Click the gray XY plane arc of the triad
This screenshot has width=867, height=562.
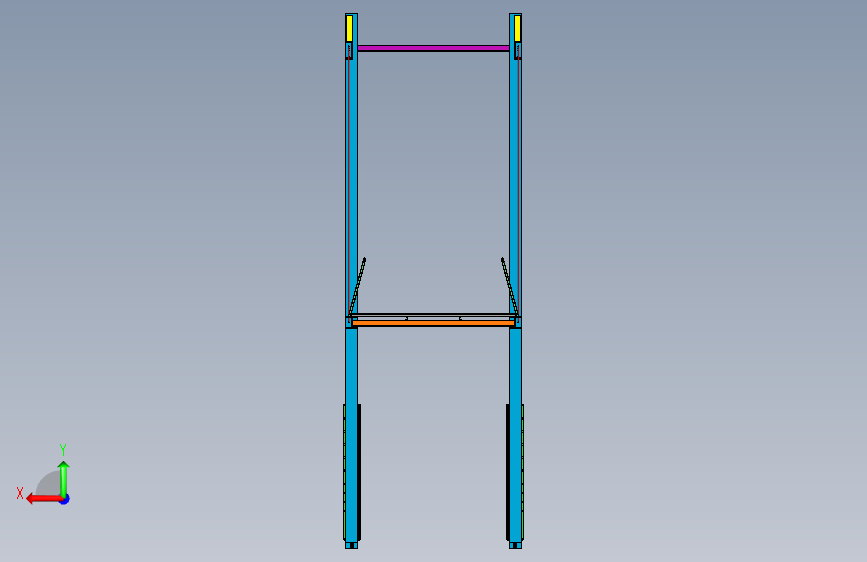click(x=48, y=483)
